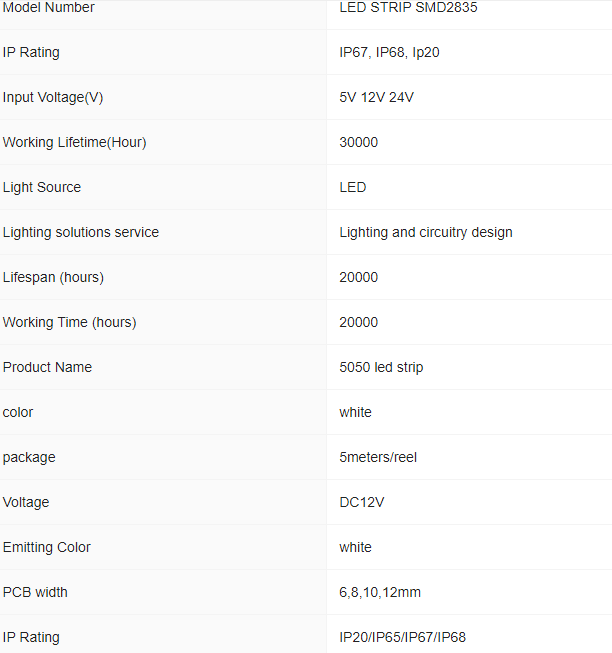Select the 'DC12V' voltage value
The height and width of the screenshot is (653, 612).
tap(362, 502)
